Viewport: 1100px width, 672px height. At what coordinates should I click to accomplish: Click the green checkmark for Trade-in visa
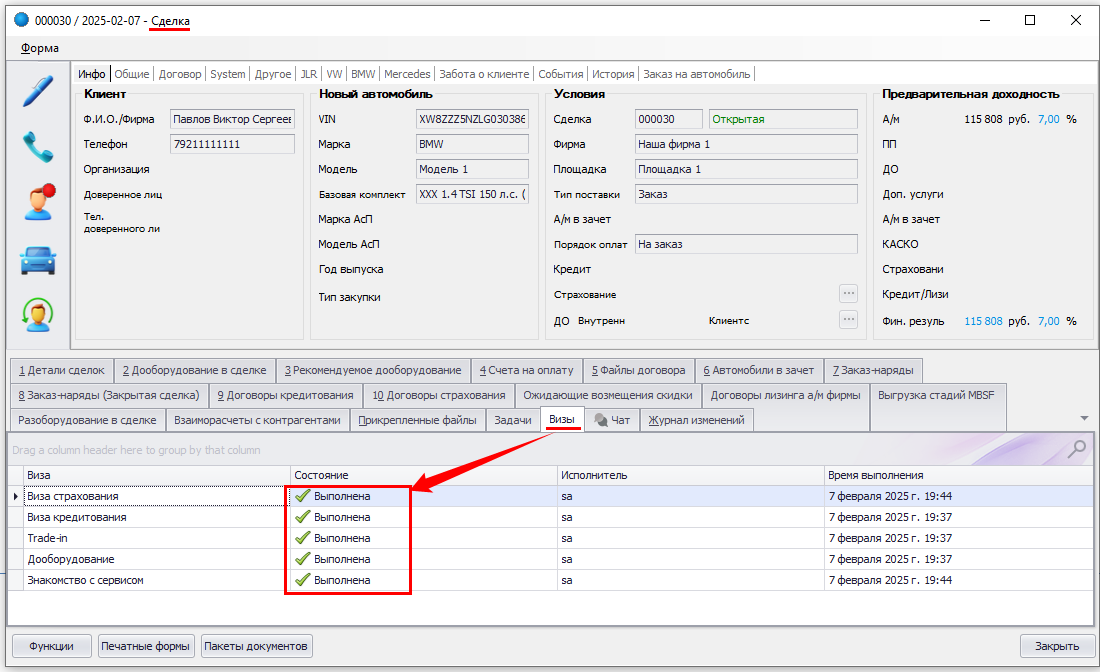pyautogui.click(x=301, y=538)
